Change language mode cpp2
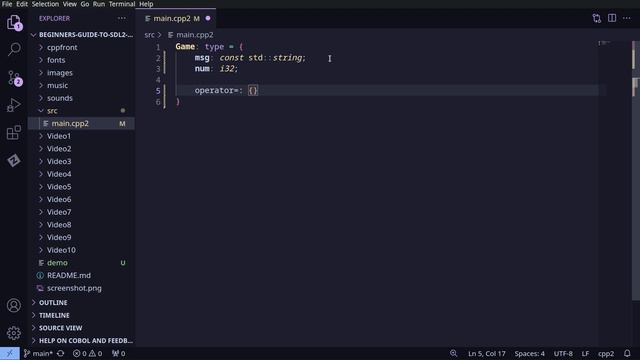This screenshot has width=640, height=360. coord(606,353)
